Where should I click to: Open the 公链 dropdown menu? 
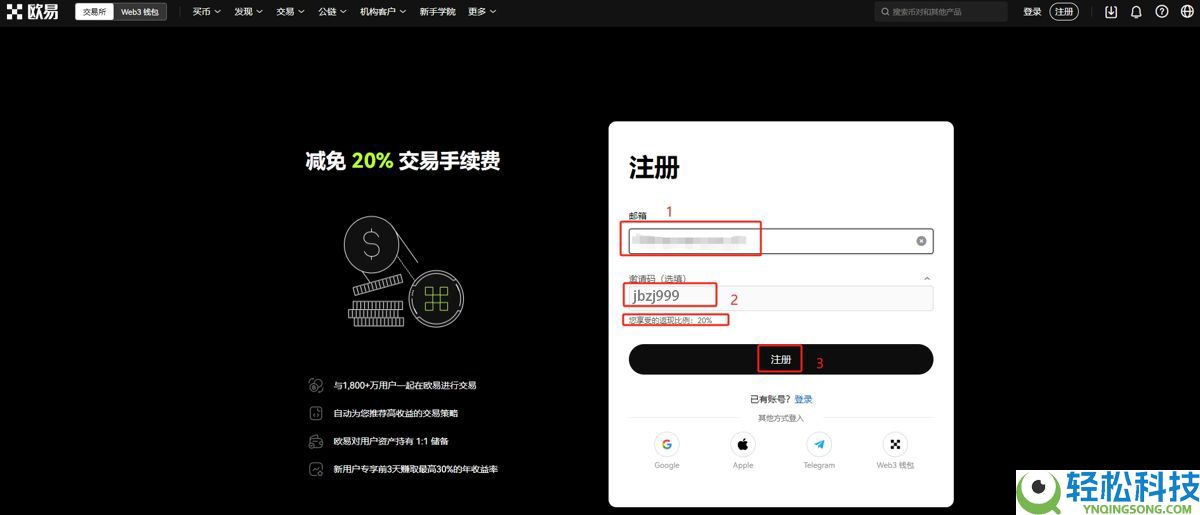click(332, 12)
